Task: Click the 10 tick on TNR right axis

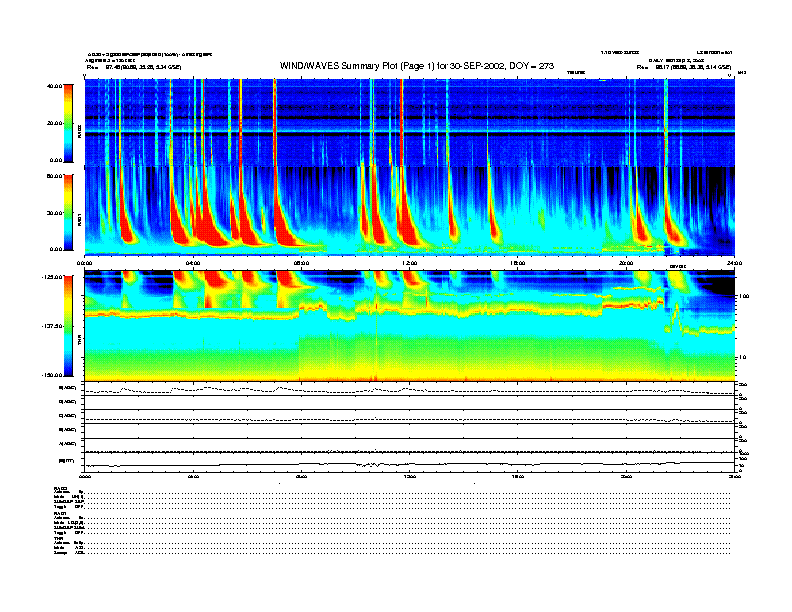Action: 742,357
